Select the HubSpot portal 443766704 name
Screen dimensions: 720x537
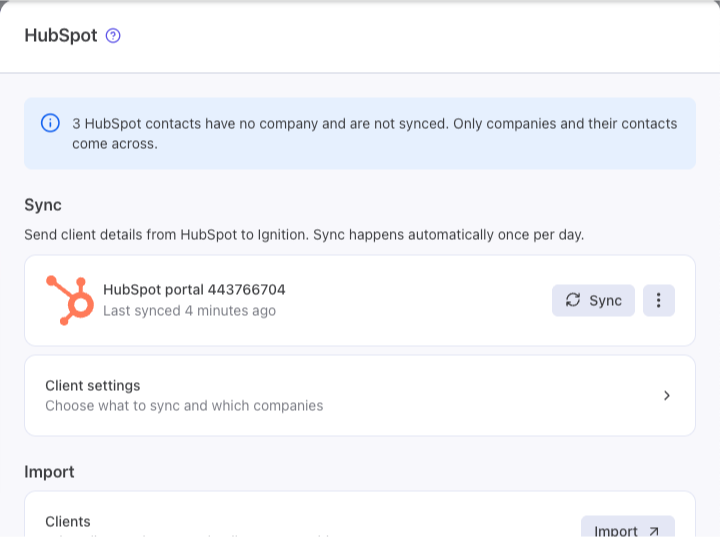194,290
